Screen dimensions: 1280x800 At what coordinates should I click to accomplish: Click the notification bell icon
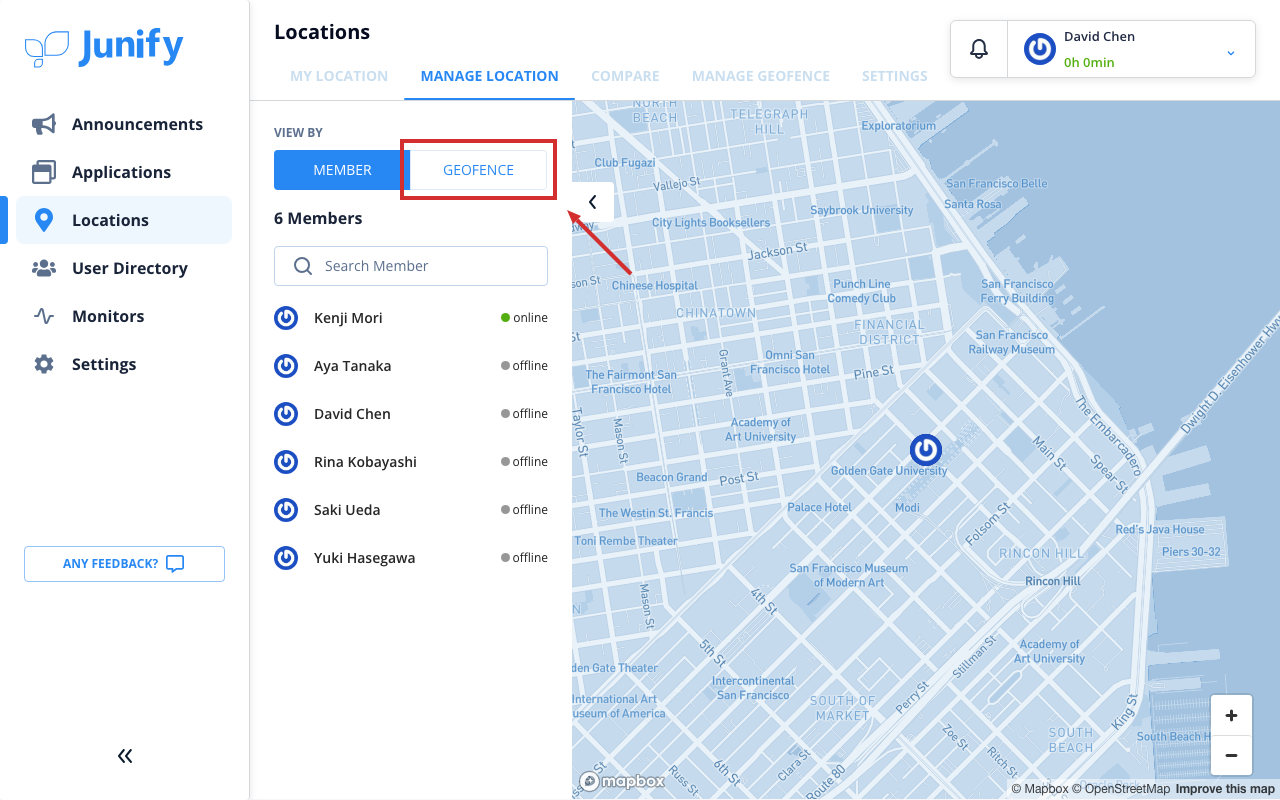(x=979, y=49)
